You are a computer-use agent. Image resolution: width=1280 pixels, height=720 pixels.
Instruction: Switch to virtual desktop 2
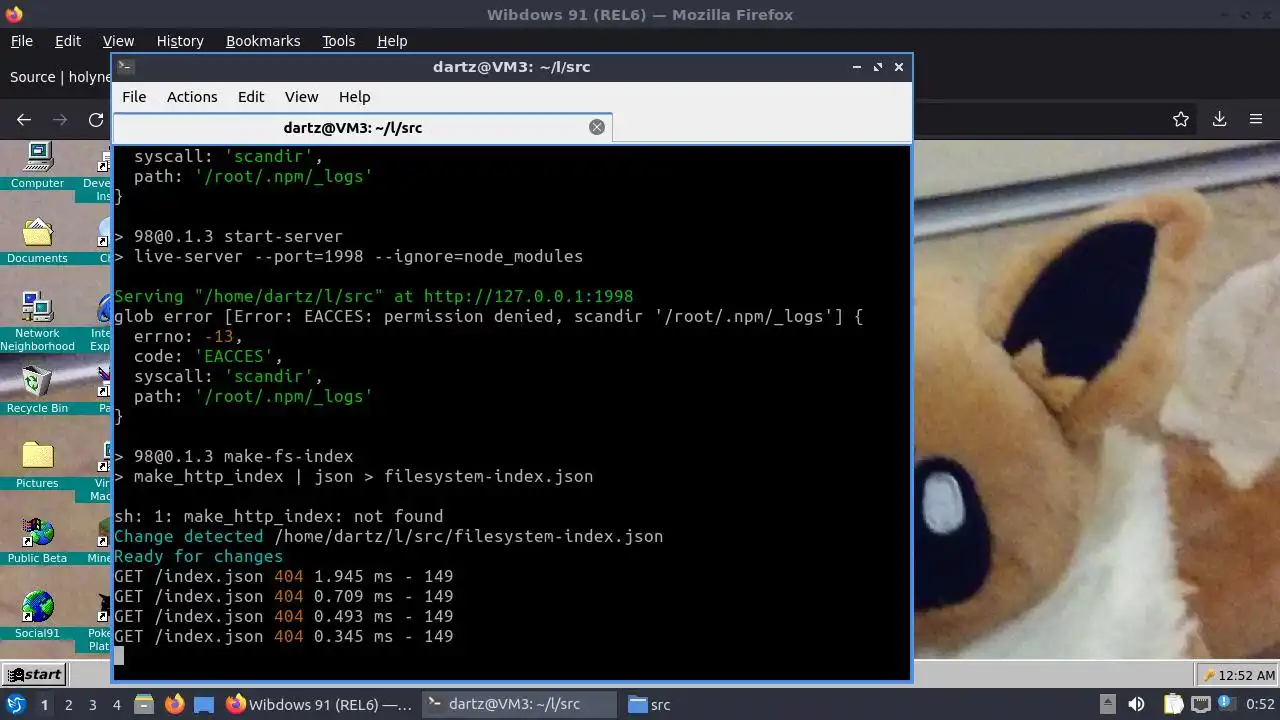68,705
